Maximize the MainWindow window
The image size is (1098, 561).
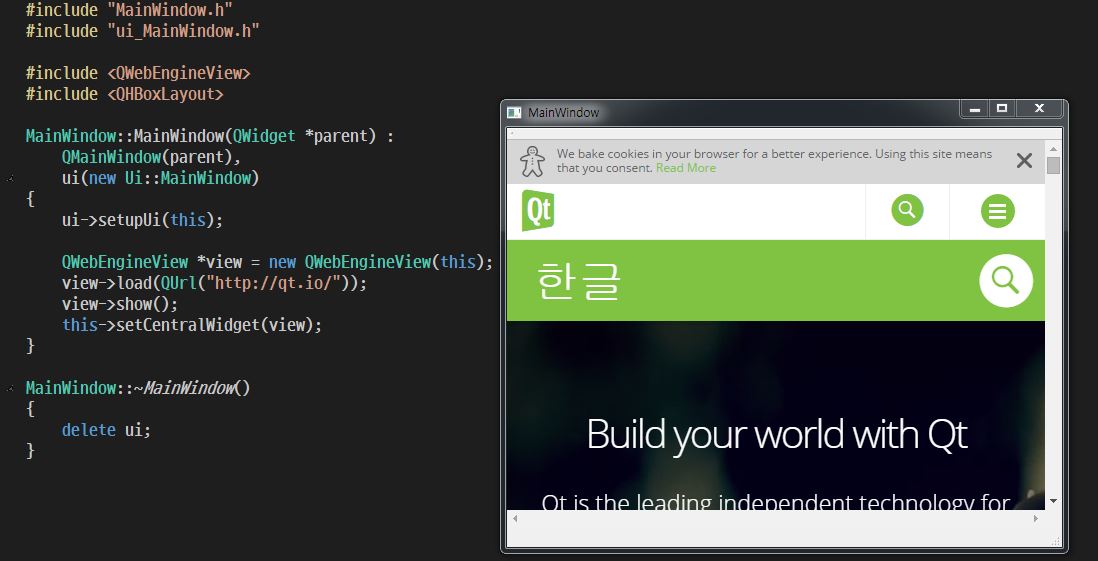tap(1002, 108)
